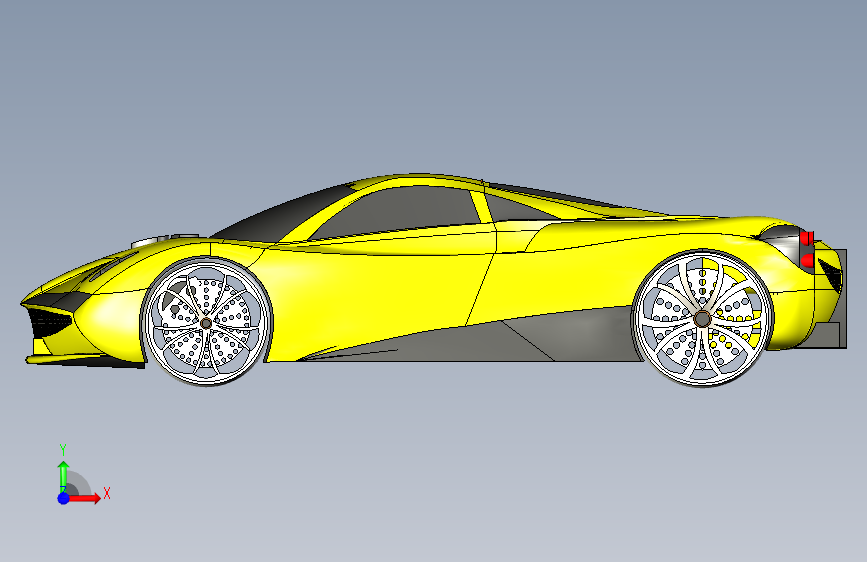Pick the small rear quarter window
Screen dimensions: 867x562
click(517, 209)
